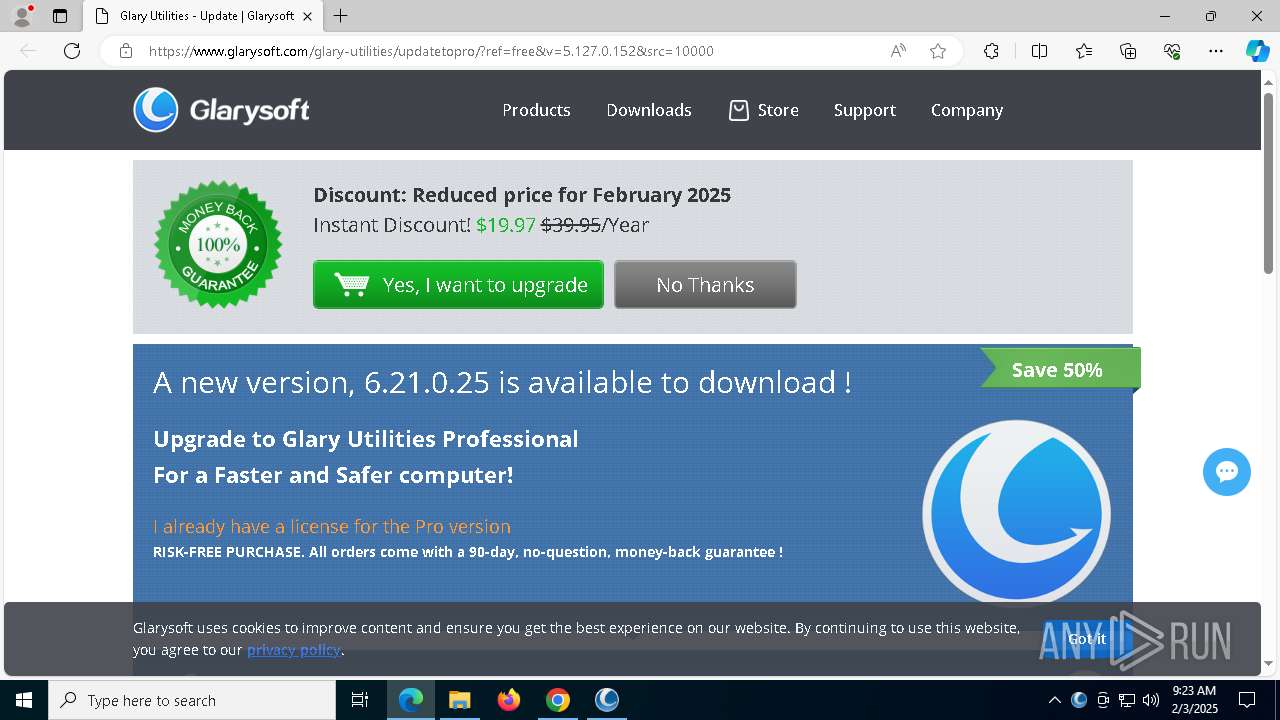Click scrollbar down arrow
This screenshot has width=1280, height=720.
[x=1269, y=664]
